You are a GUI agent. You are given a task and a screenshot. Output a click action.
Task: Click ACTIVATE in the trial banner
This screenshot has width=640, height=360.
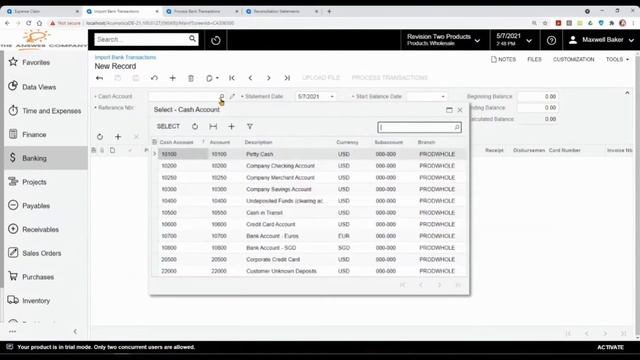pos(610,347)
